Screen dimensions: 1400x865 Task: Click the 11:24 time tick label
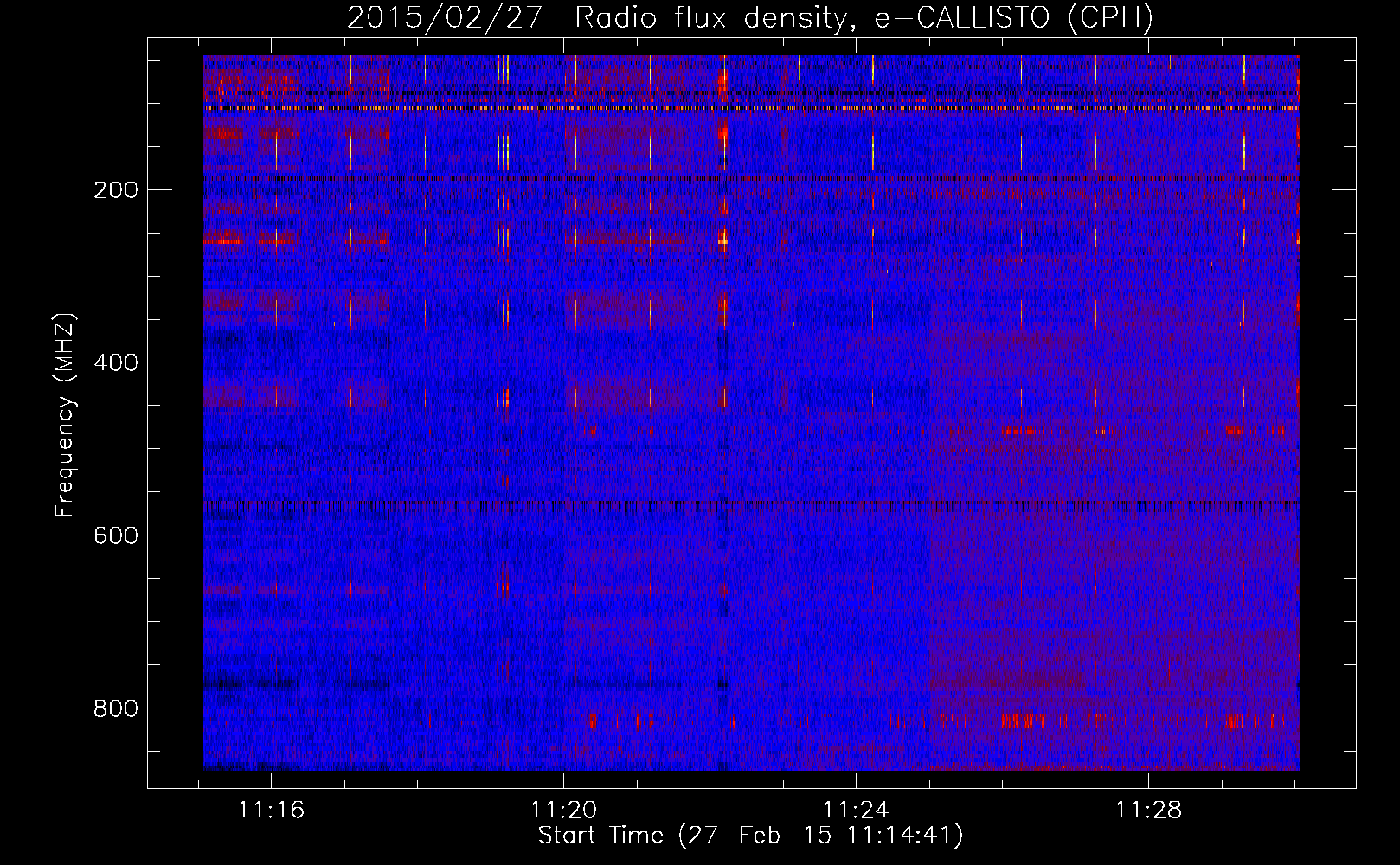pos(857,811)
